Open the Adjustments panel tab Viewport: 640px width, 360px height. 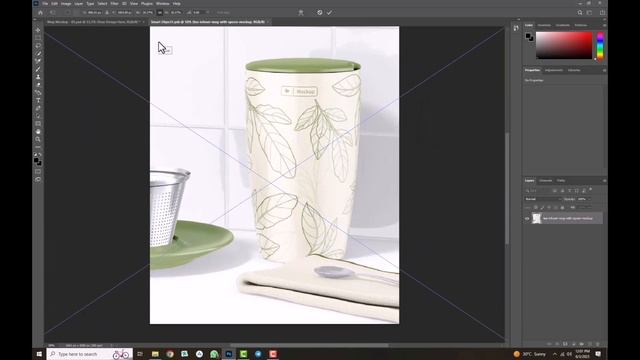click(553, 70)
